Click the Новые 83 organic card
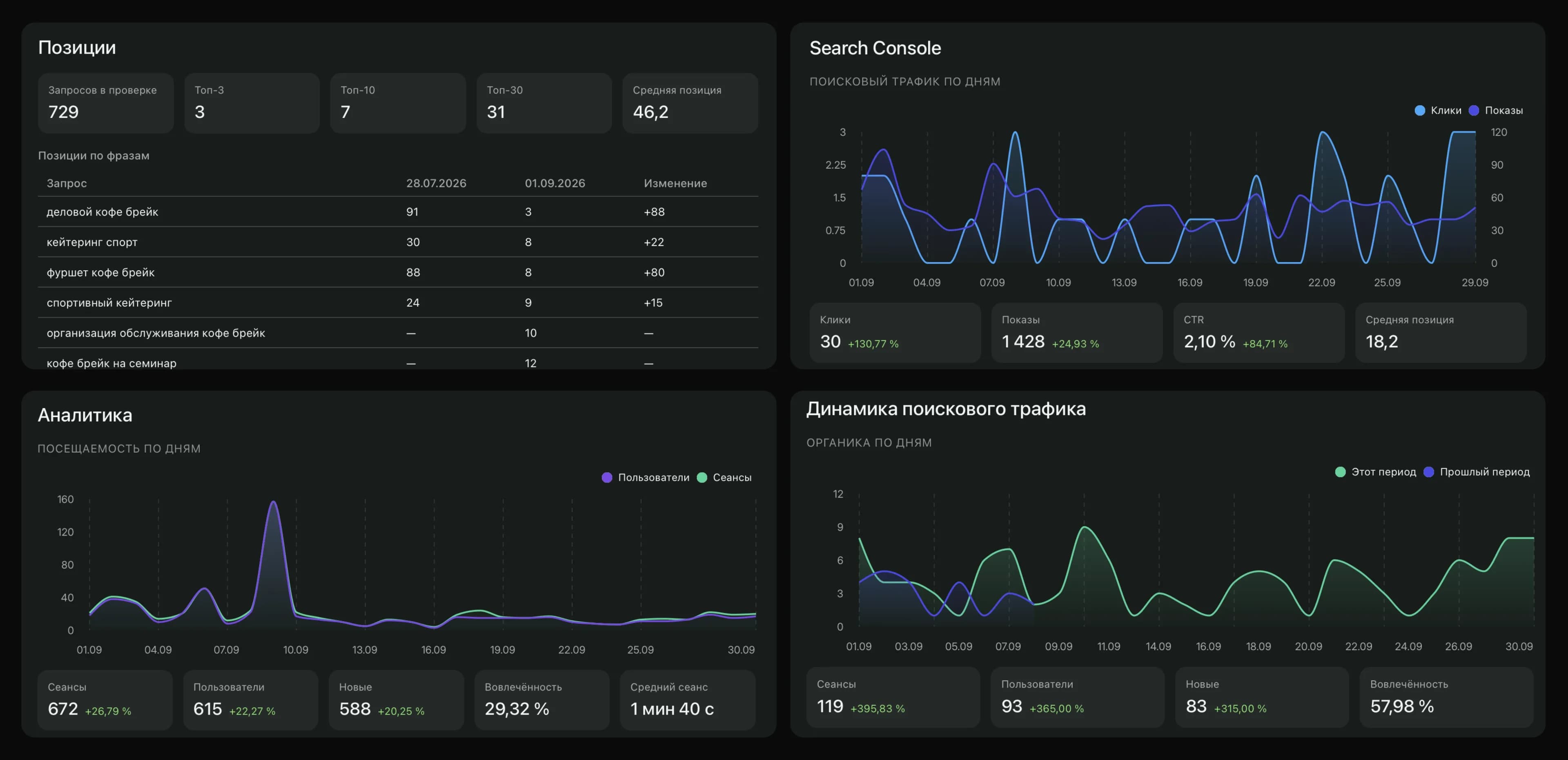Screen dimensions: 1568x760 pos(1263,697)
